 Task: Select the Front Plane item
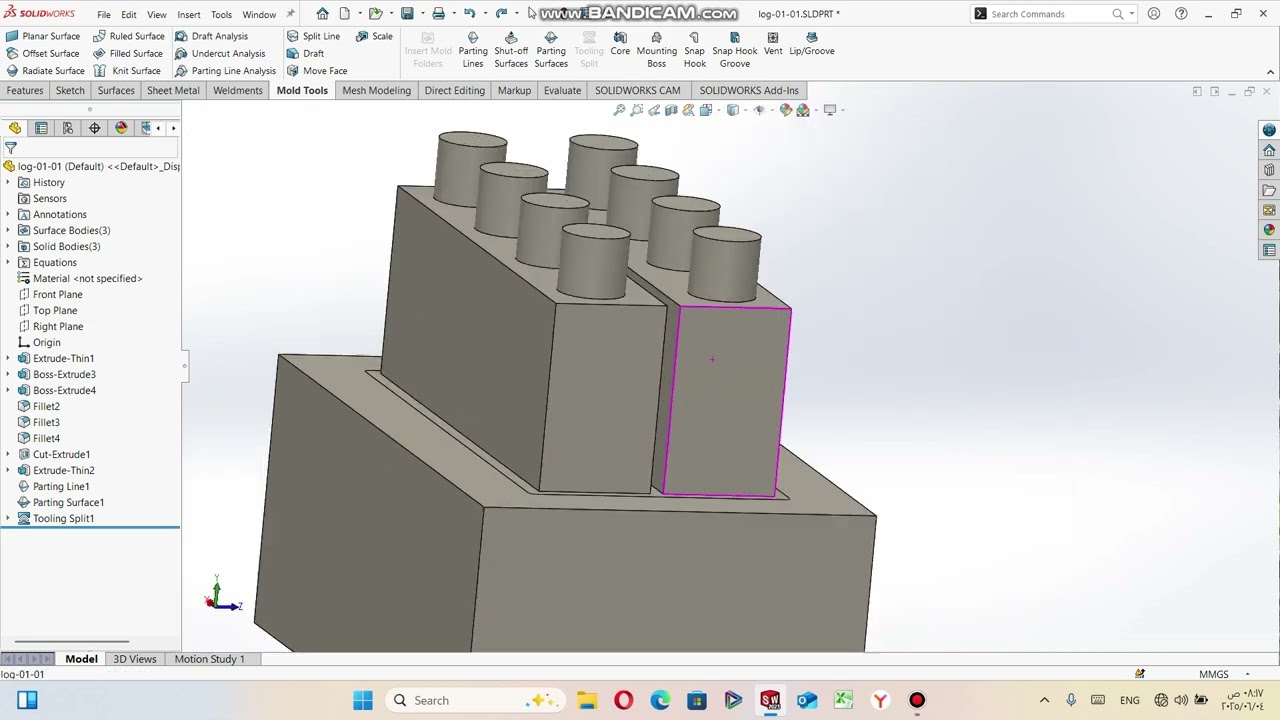50,295
